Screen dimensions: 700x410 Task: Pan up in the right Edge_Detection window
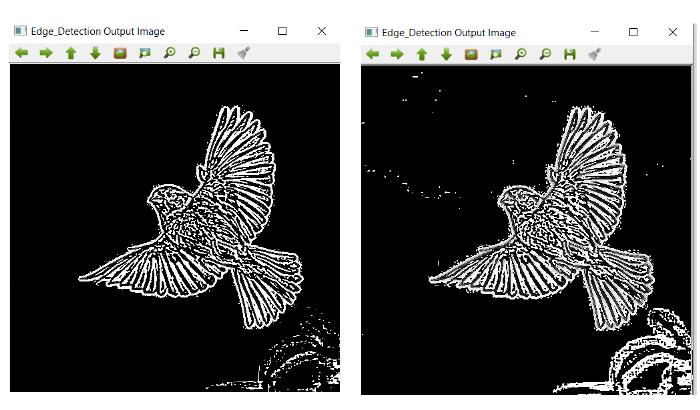[x=422, y=54]
